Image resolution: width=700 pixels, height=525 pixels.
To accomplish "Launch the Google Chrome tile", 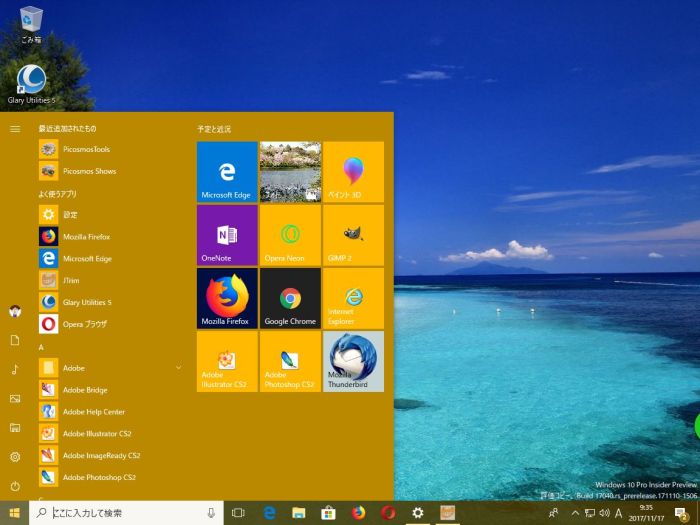I will [x=290, y=298].
